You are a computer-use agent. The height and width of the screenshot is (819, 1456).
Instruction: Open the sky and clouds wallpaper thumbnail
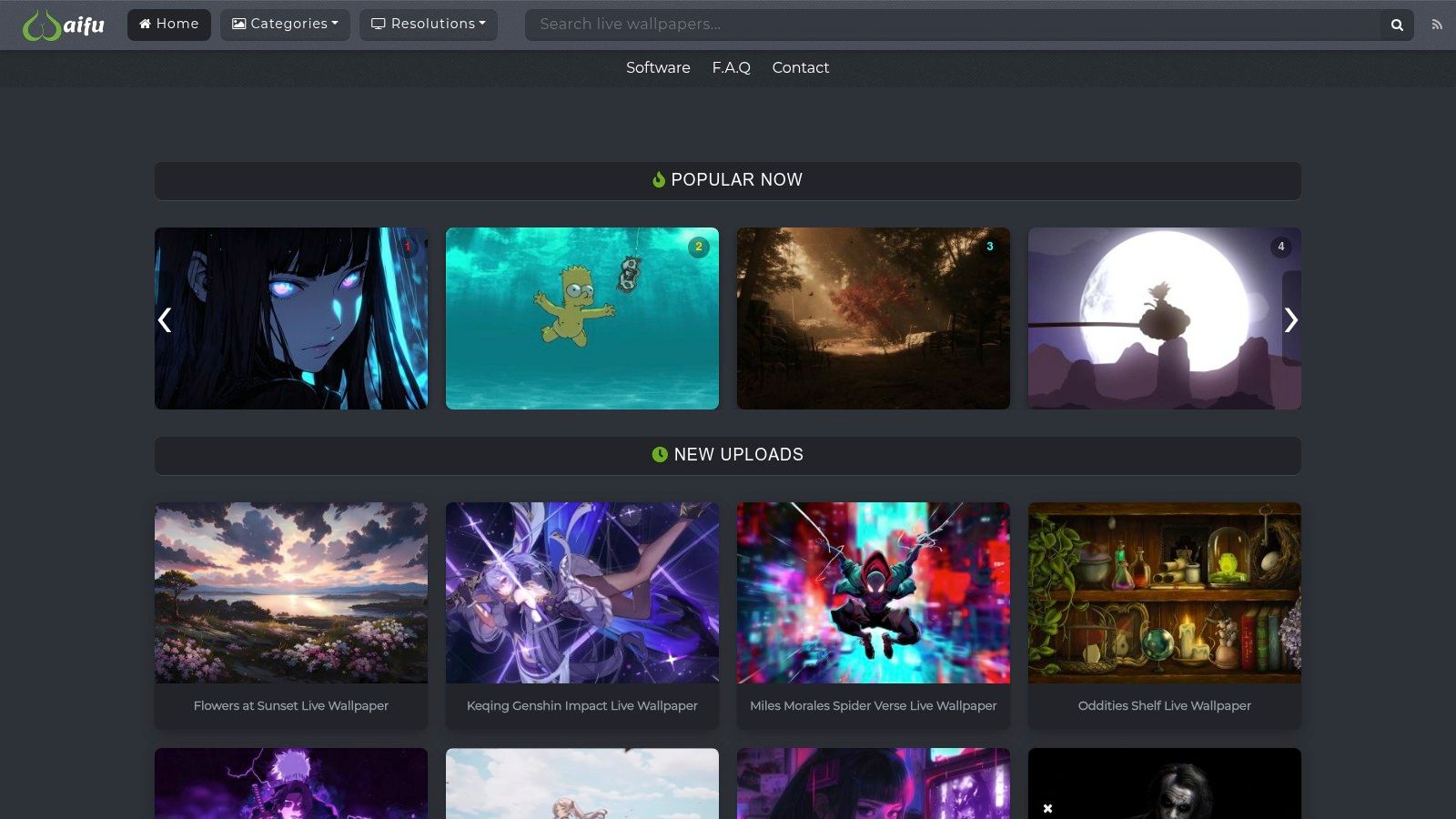point(582,784)
